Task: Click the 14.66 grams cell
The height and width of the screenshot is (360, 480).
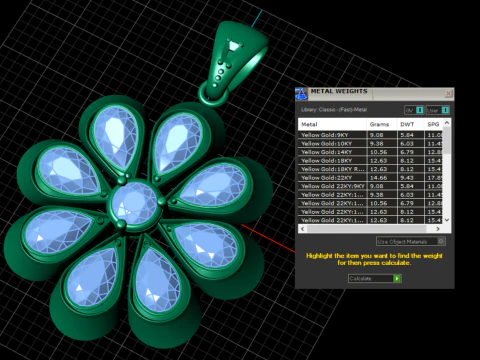Action: [x=382, y=178]
